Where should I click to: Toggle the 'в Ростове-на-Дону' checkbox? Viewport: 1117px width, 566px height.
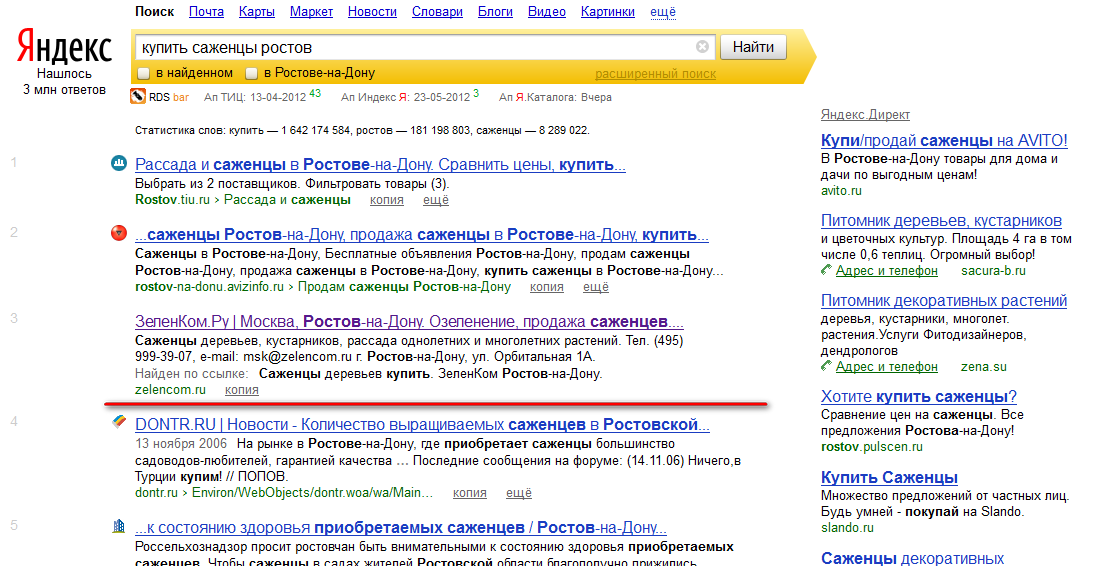[251, 73]
